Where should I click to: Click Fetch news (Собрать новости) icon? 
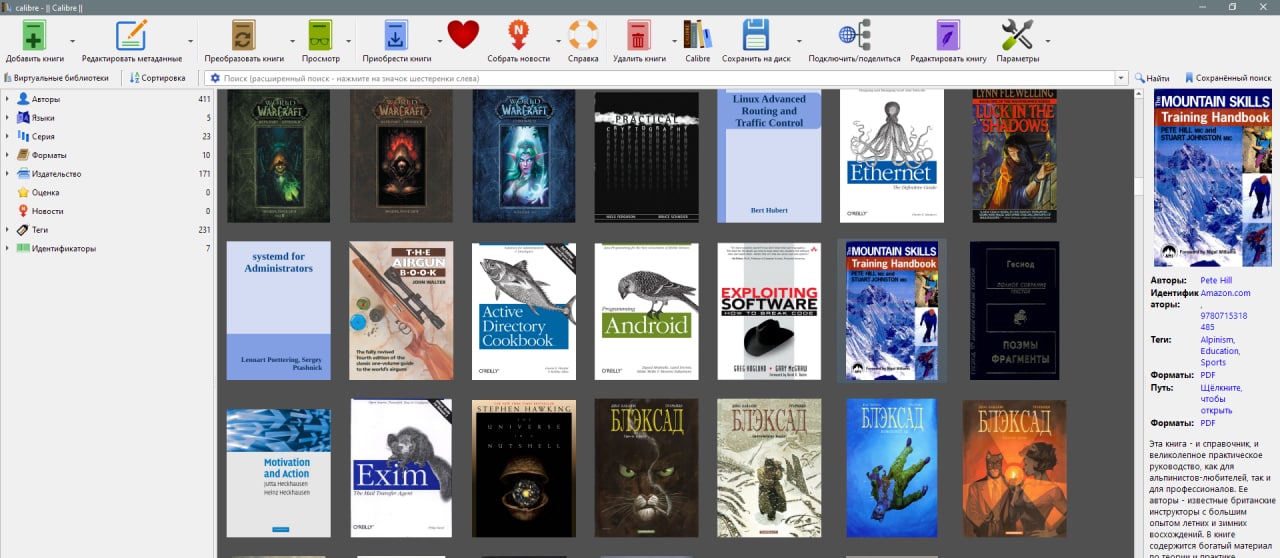pos(518,35)
